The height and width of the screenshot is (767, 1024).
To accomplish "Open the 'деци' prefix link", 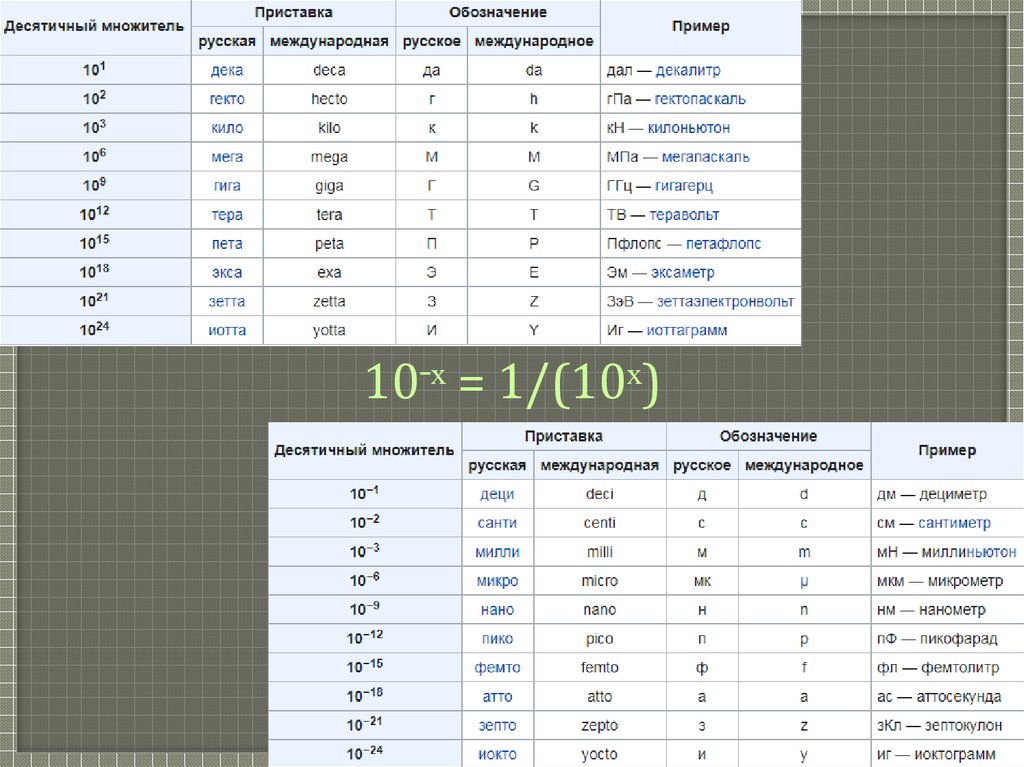I will point(497,494).
